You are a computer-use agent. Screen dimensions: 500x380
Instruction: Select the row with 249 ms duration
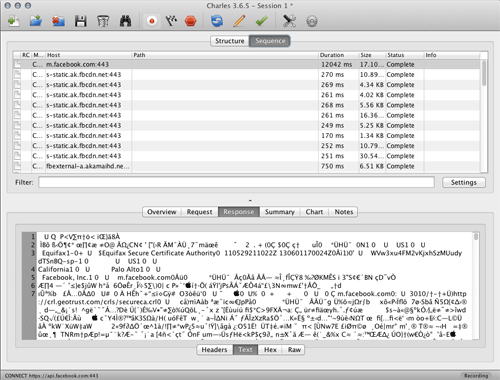click(x=247, y=125)
